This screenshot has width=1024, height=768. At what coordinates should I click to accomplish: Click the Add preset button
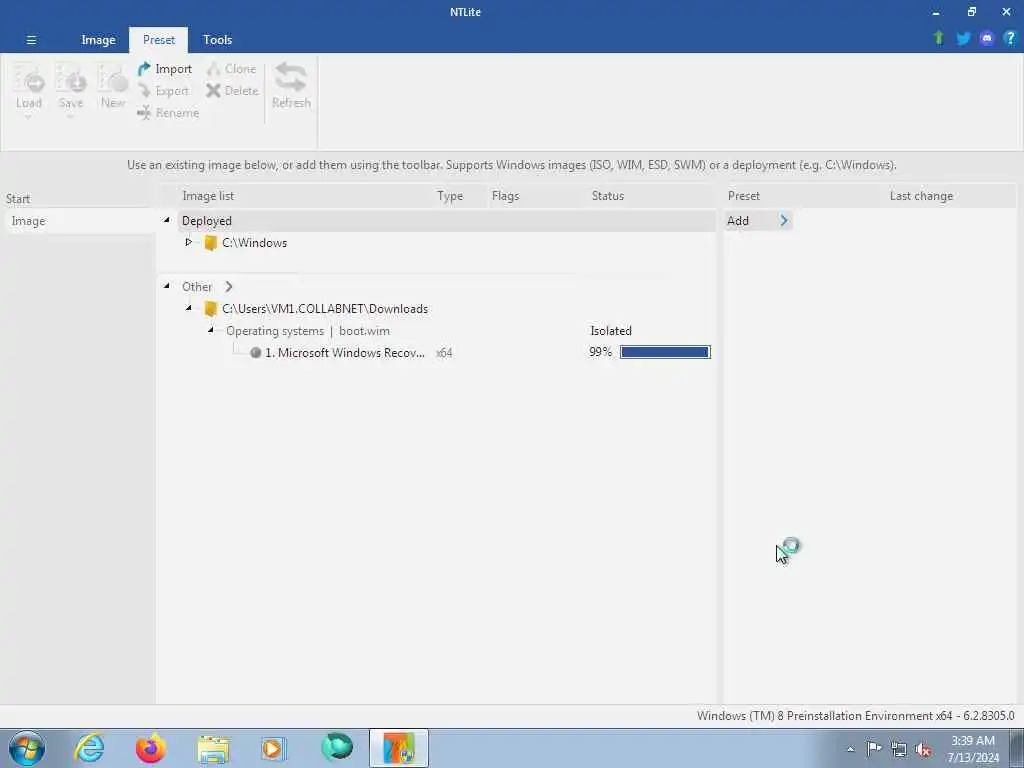point(738,221)
